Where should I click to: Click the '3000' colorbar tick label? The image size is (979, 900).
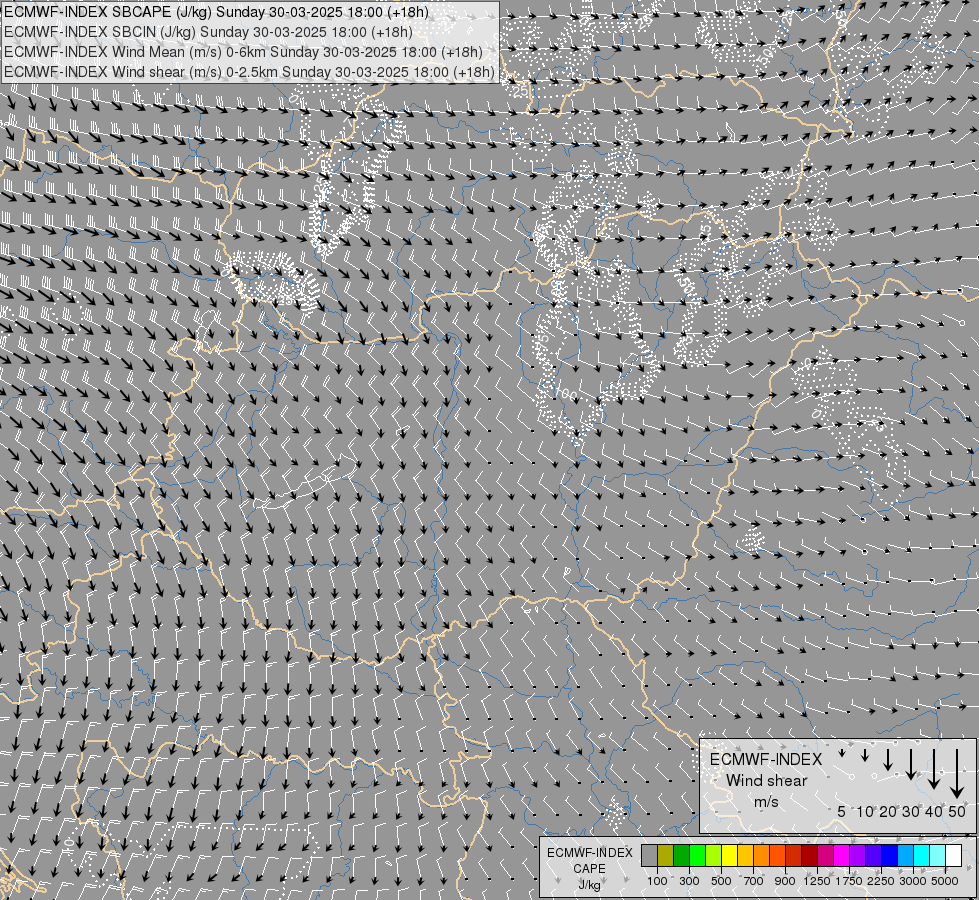coord(913,881)
